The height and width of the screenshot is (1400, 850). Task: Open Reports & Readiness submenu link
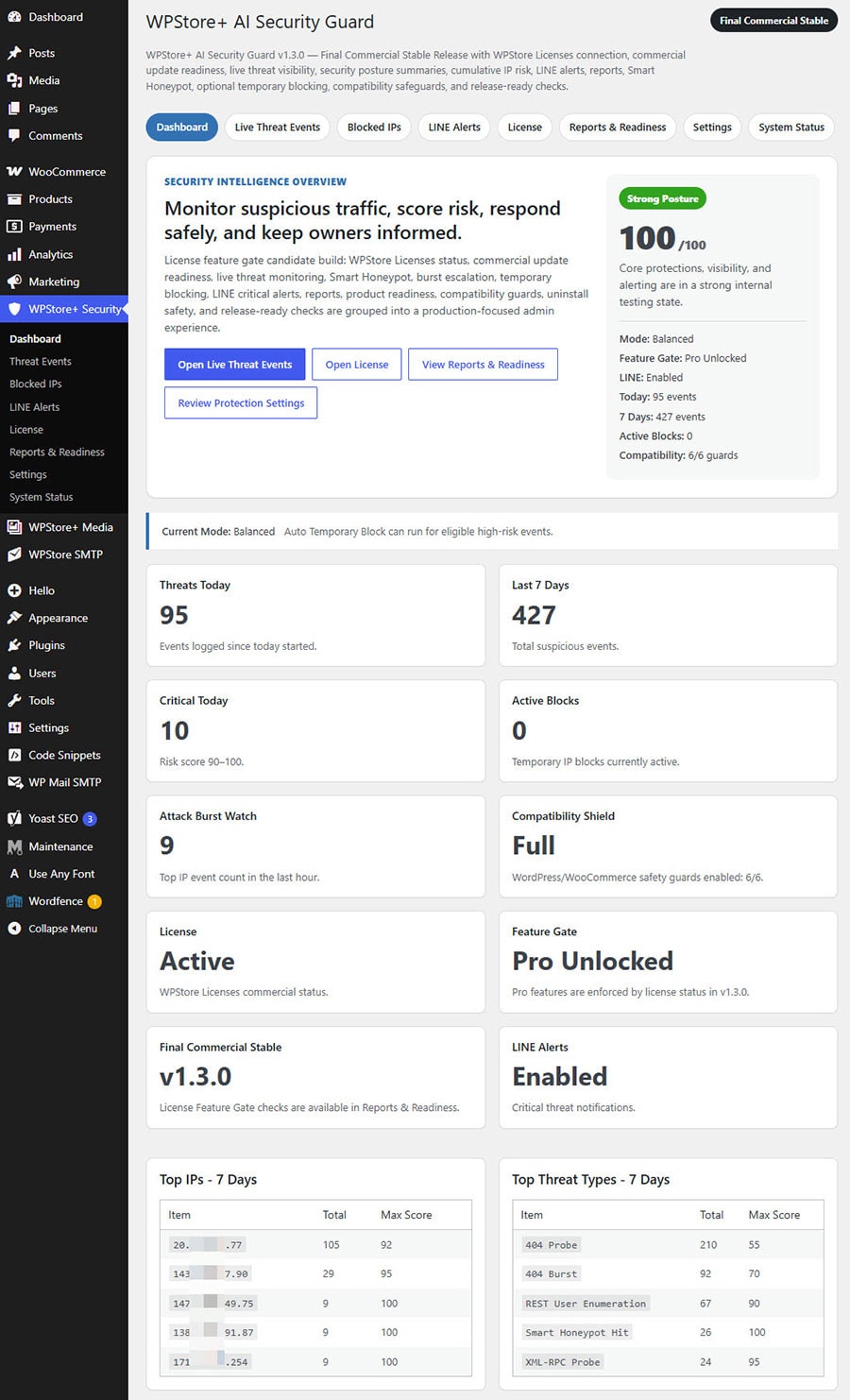click(57, 452)
